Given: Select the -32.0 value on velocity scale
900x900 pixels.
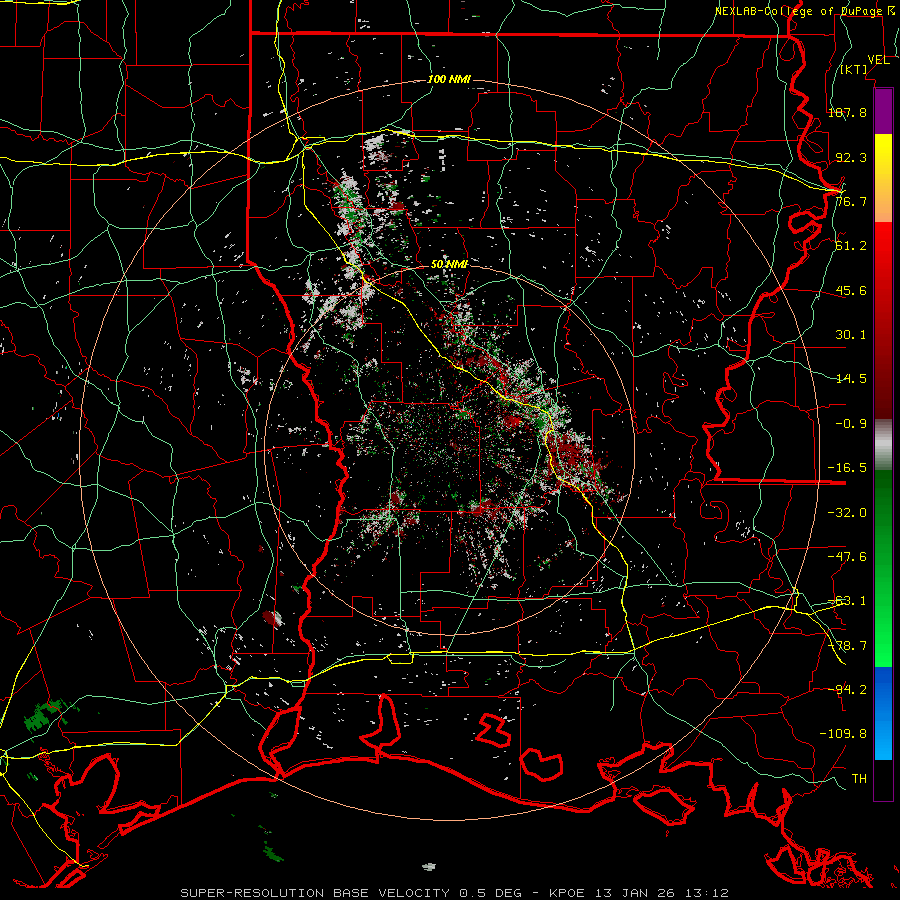Looking at the screenshot, I should (847, 513).
